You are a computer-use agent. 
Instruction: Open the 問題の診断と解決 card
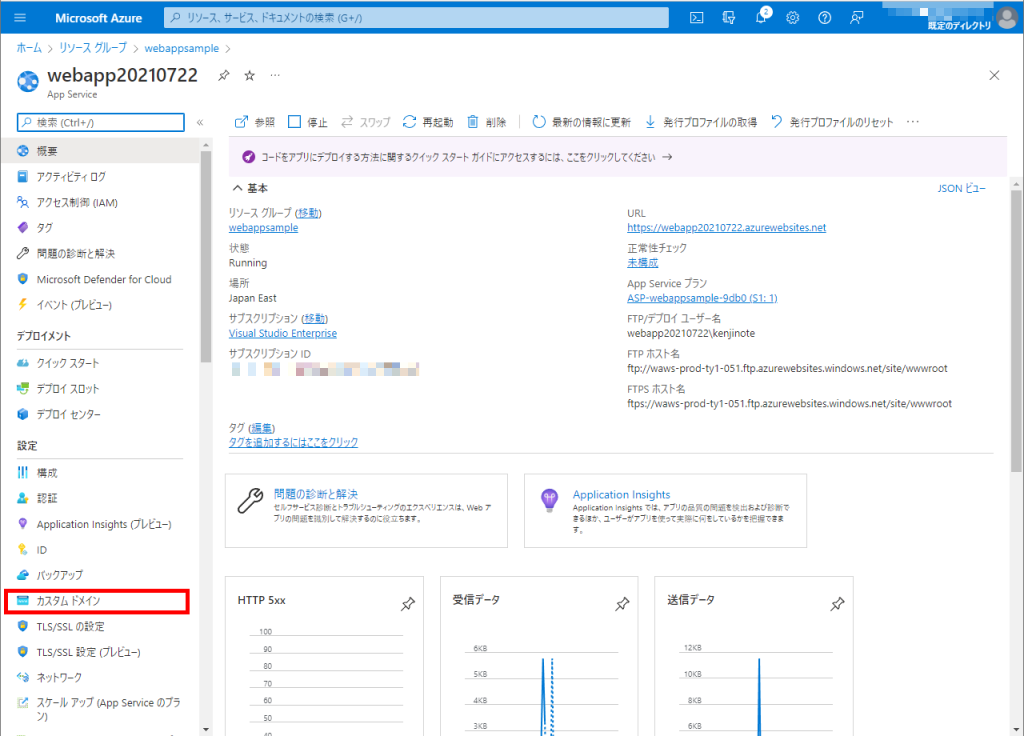366,511
